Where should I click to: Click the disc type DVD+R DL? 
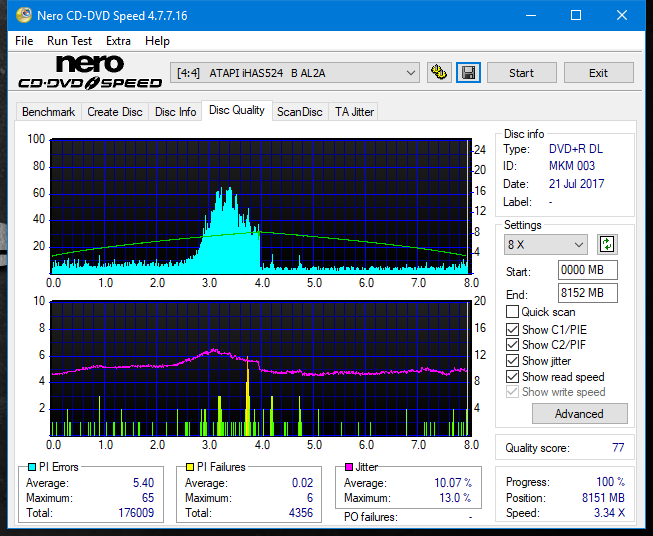tap(576, 149)
